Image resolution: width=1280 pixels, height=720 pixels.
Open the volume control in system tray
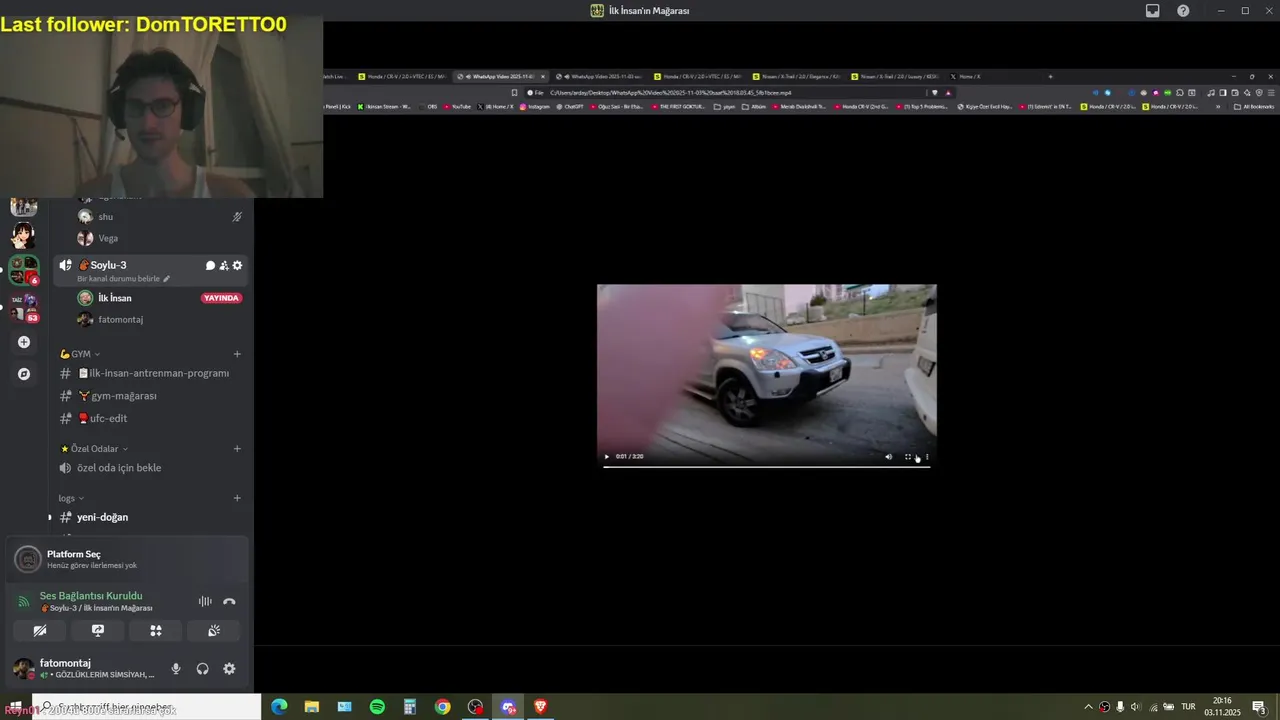click(1135, 707)
